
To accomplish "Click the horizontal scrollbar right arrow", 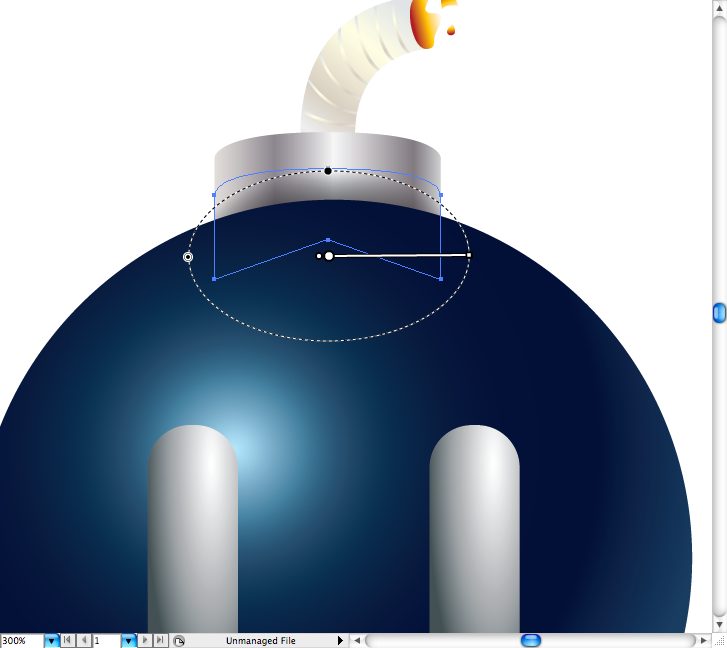I will click(704, 640).
